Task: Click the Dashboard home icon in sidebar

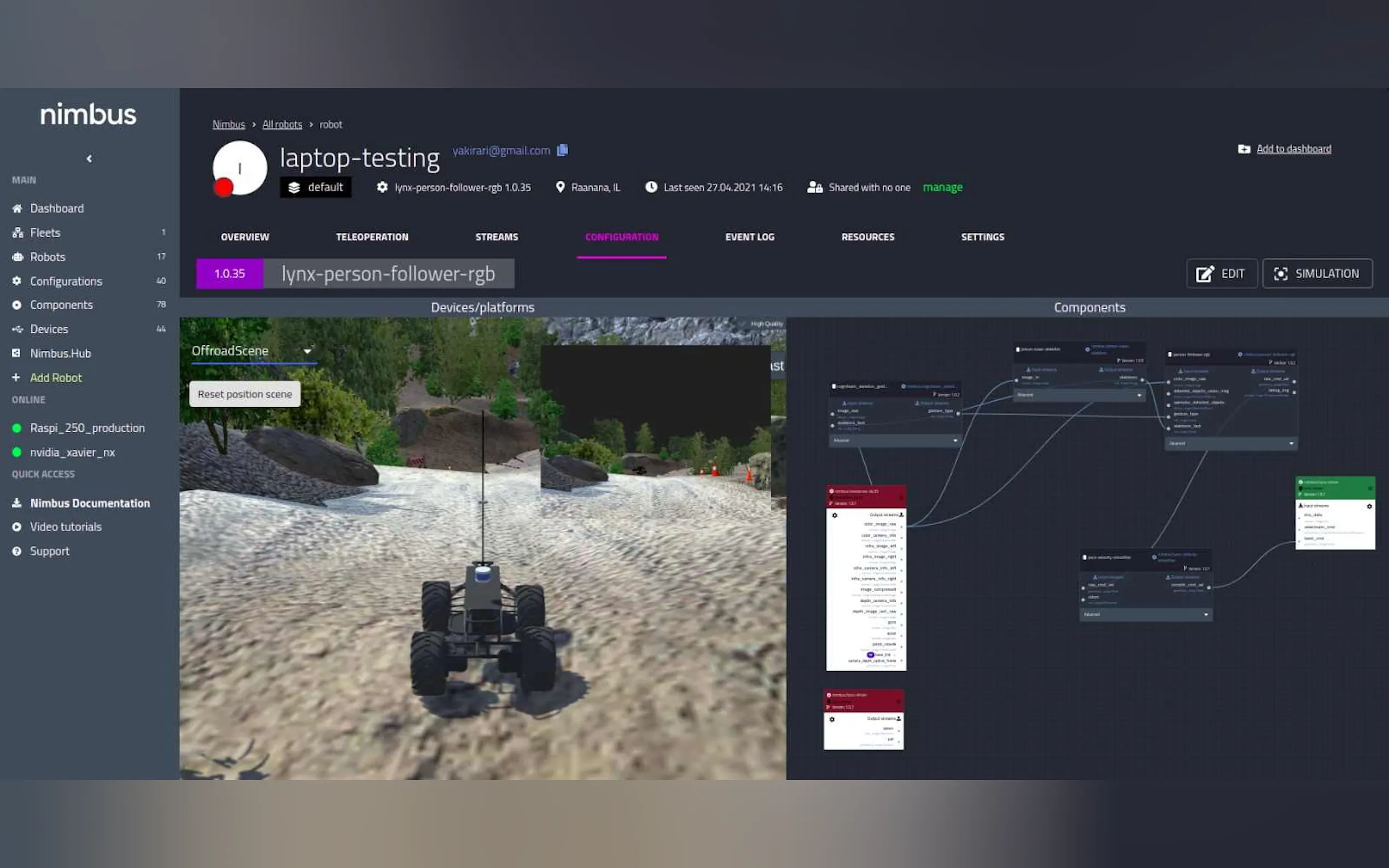Action: [x=17, y=208]
